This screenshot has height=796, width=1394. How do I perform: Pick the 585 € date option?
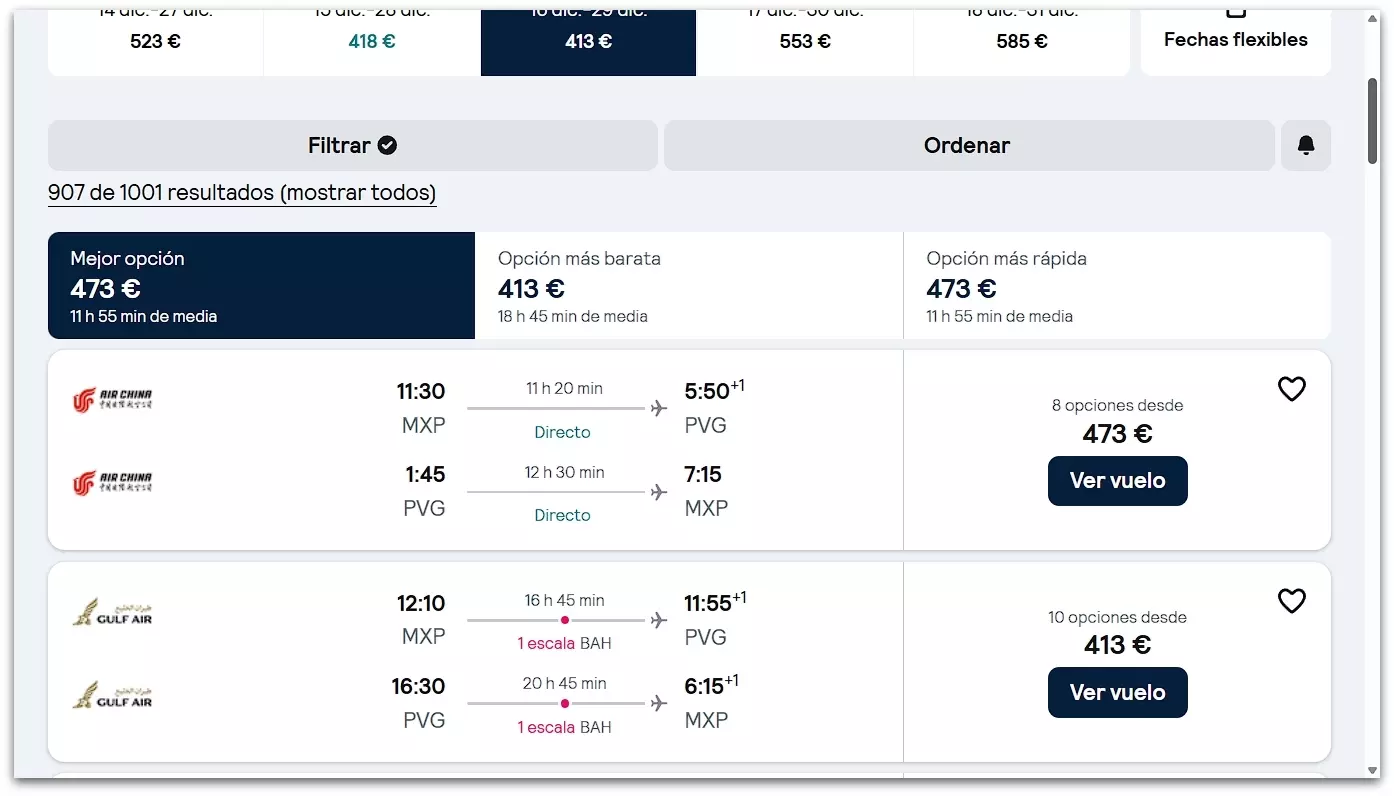(x=1022, y=41)
